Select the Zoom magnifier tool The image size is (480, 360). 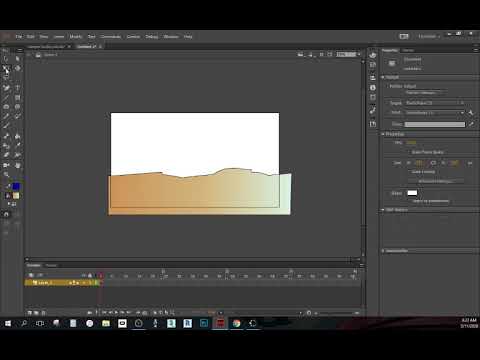[6, 175]
